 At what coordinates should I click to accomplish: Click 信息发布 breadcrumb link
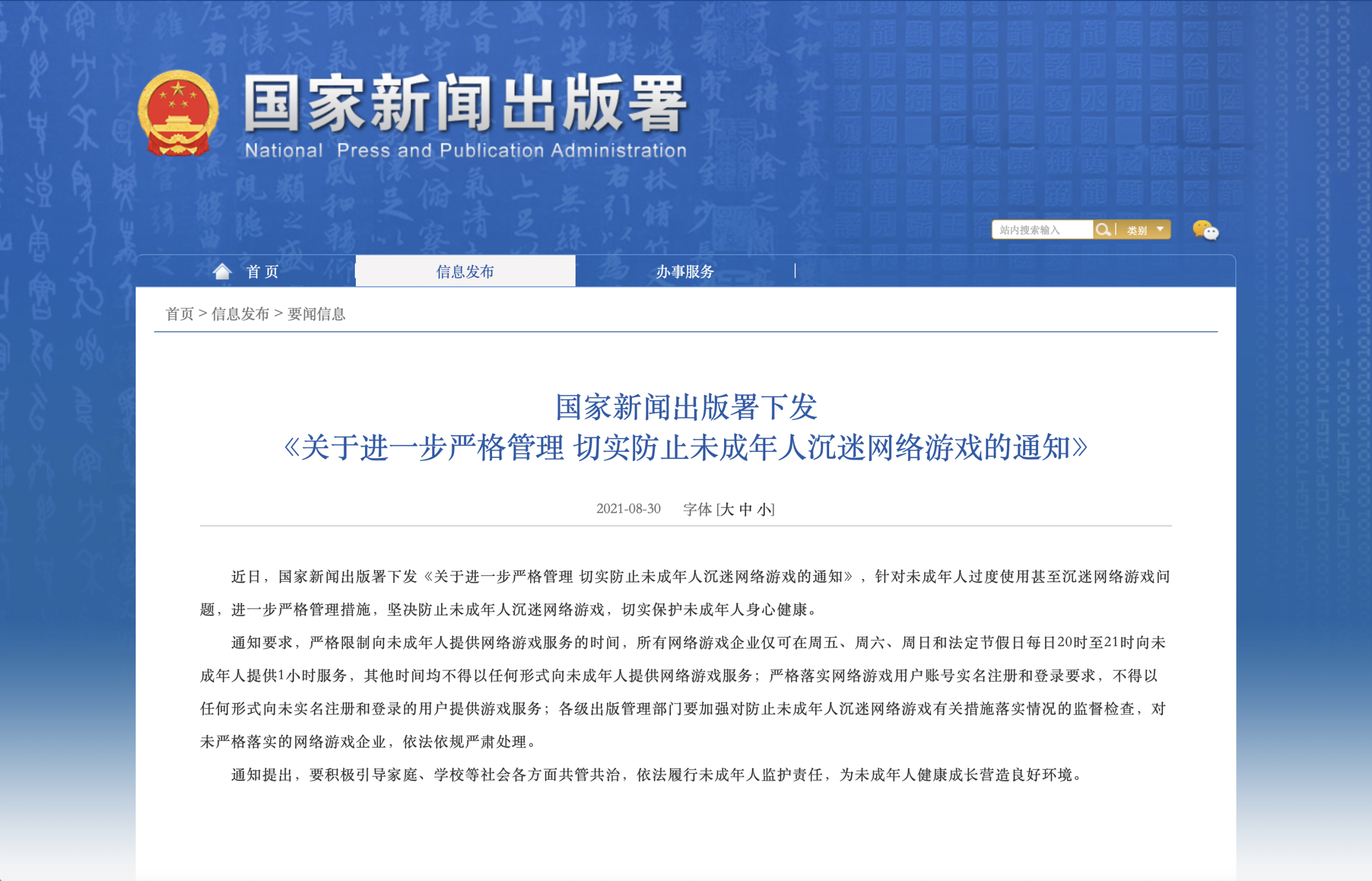click(240, 314)
